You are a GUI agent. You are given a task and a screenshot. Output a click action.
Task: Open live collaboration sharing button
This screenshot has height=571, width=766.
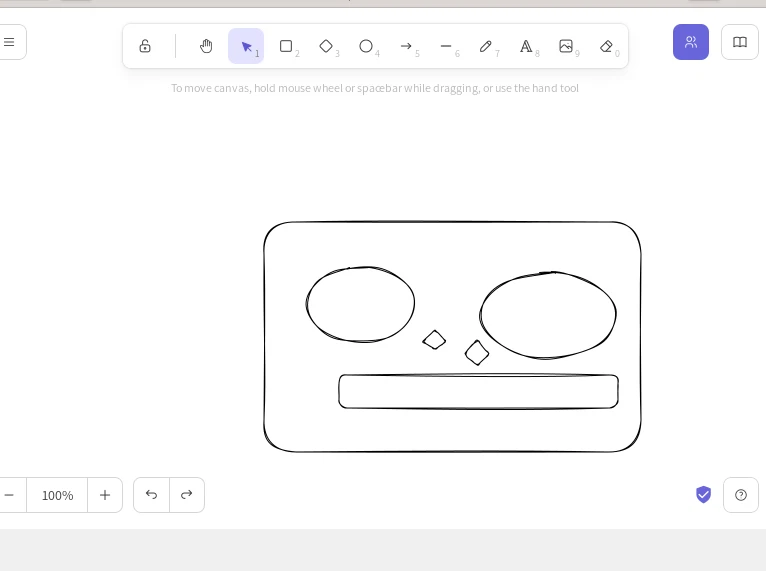click(x=691, y=42)
